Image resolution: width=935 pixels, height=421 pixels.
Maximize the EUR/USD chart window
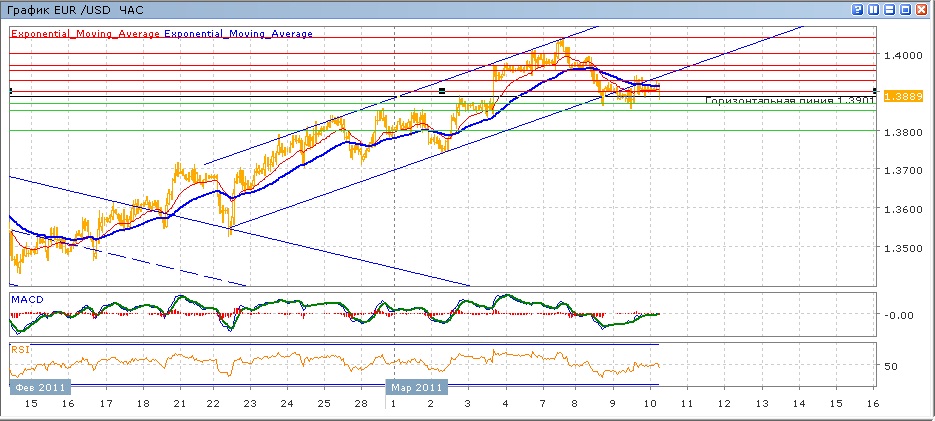click(x=905, y=8)
